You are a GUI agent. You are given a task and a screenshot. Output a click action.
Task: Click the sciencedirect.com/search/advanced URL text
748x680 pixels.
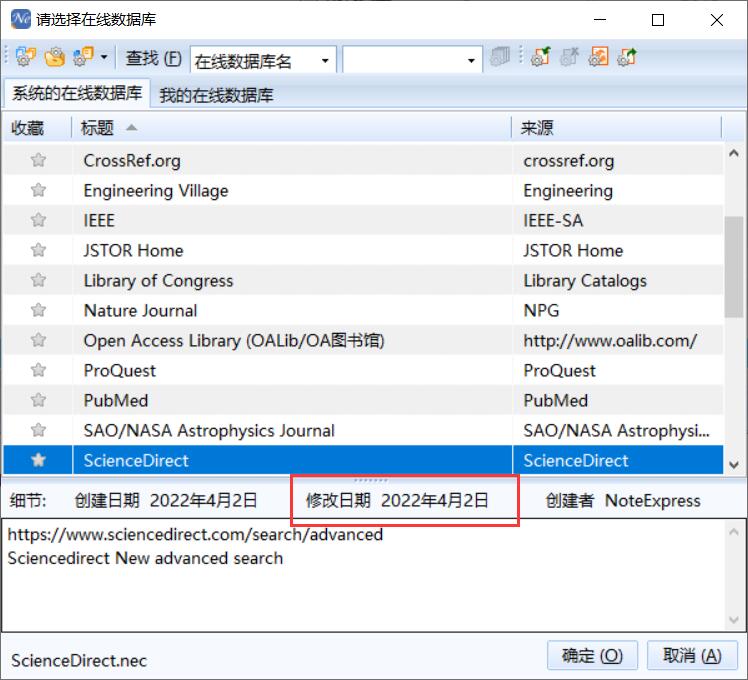195,534
